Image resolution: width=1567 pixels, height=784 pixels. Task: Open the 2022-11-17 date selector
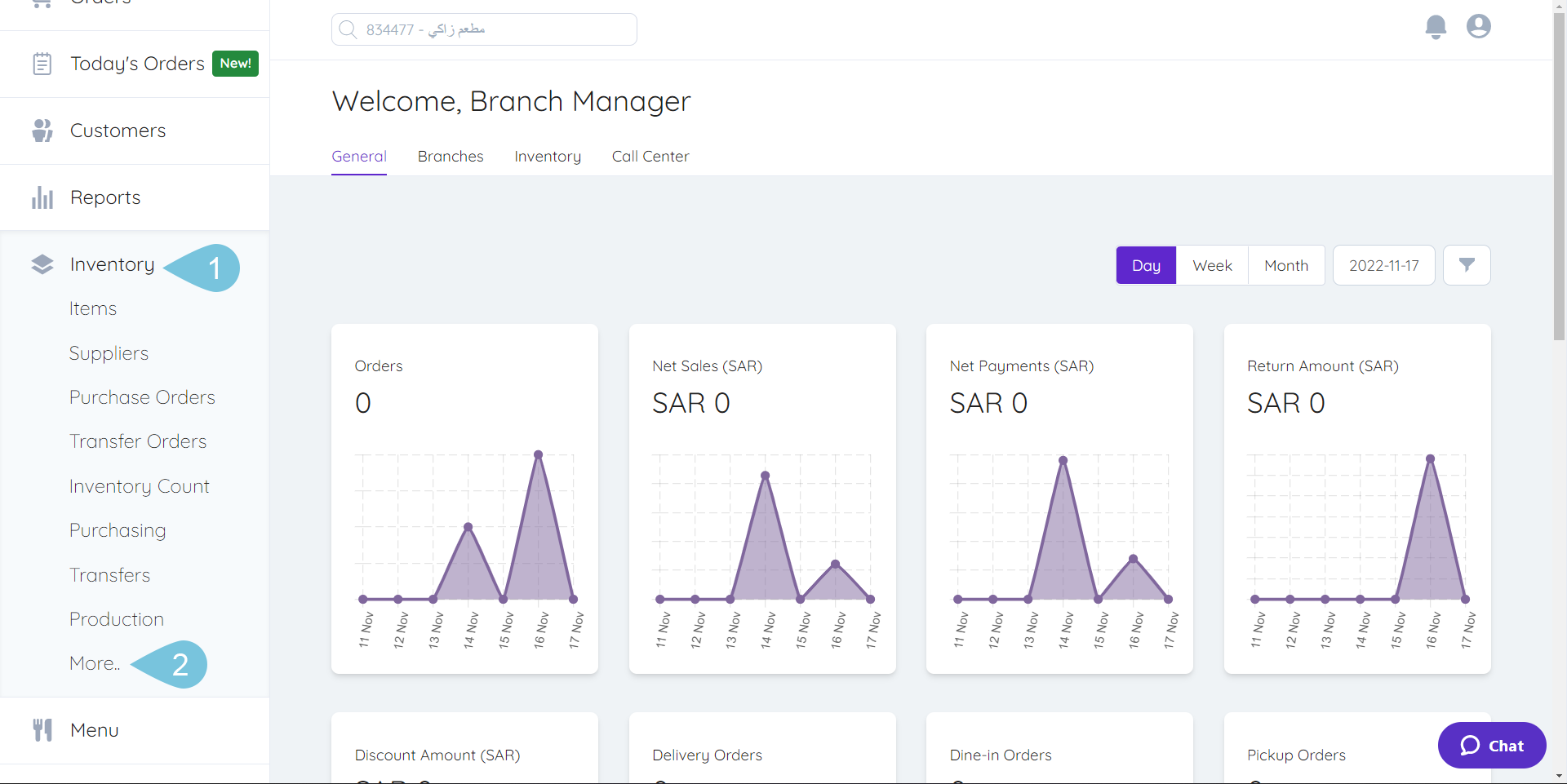click(1383, 264)
